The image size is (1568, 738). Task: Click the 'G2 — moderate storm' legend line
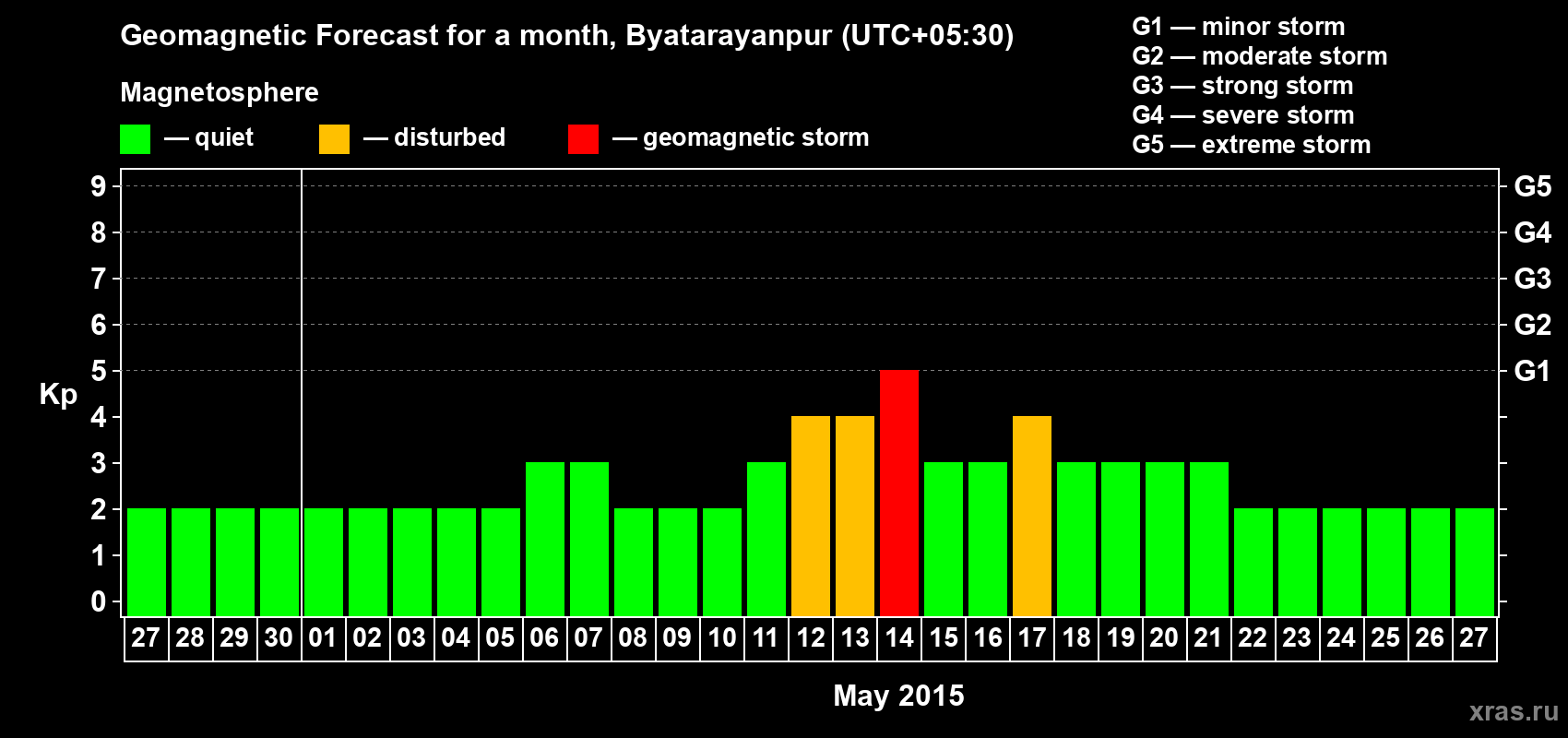[x=1260, y=56]
